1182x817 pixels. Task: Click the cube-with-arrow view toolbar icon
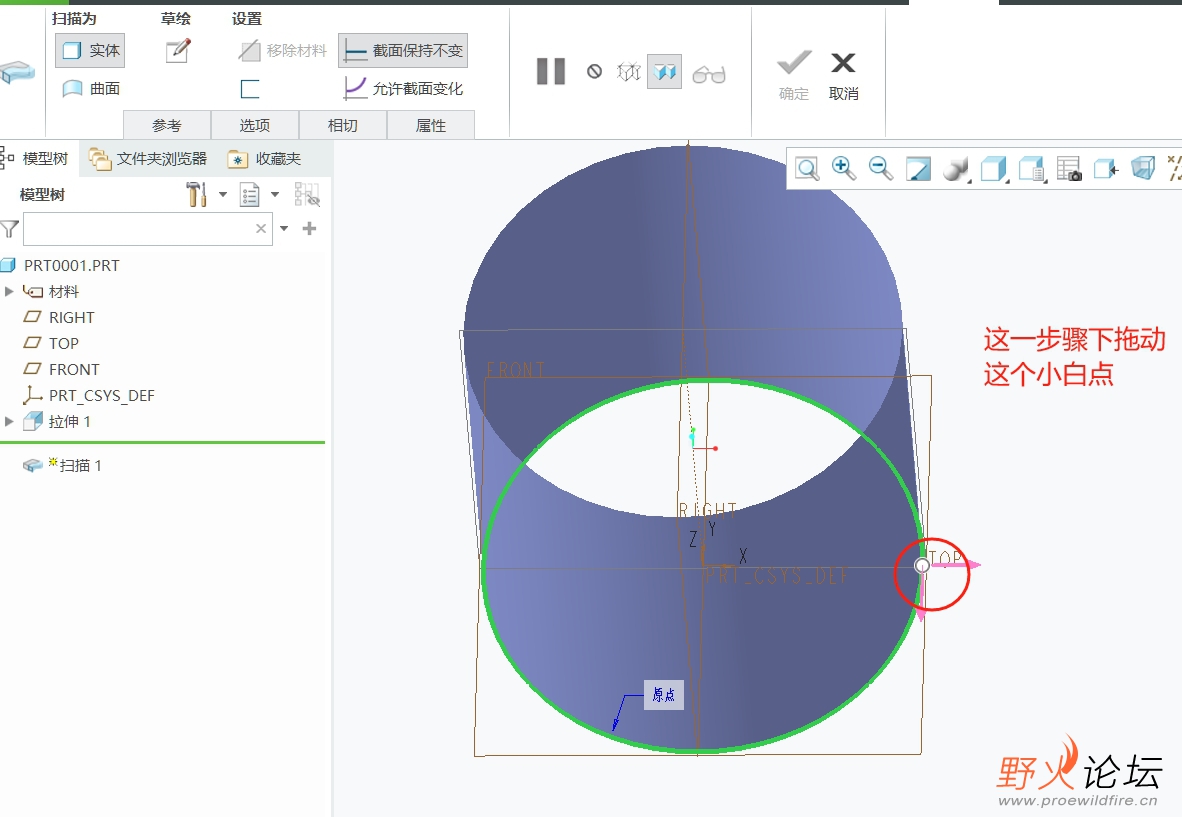1106,169
